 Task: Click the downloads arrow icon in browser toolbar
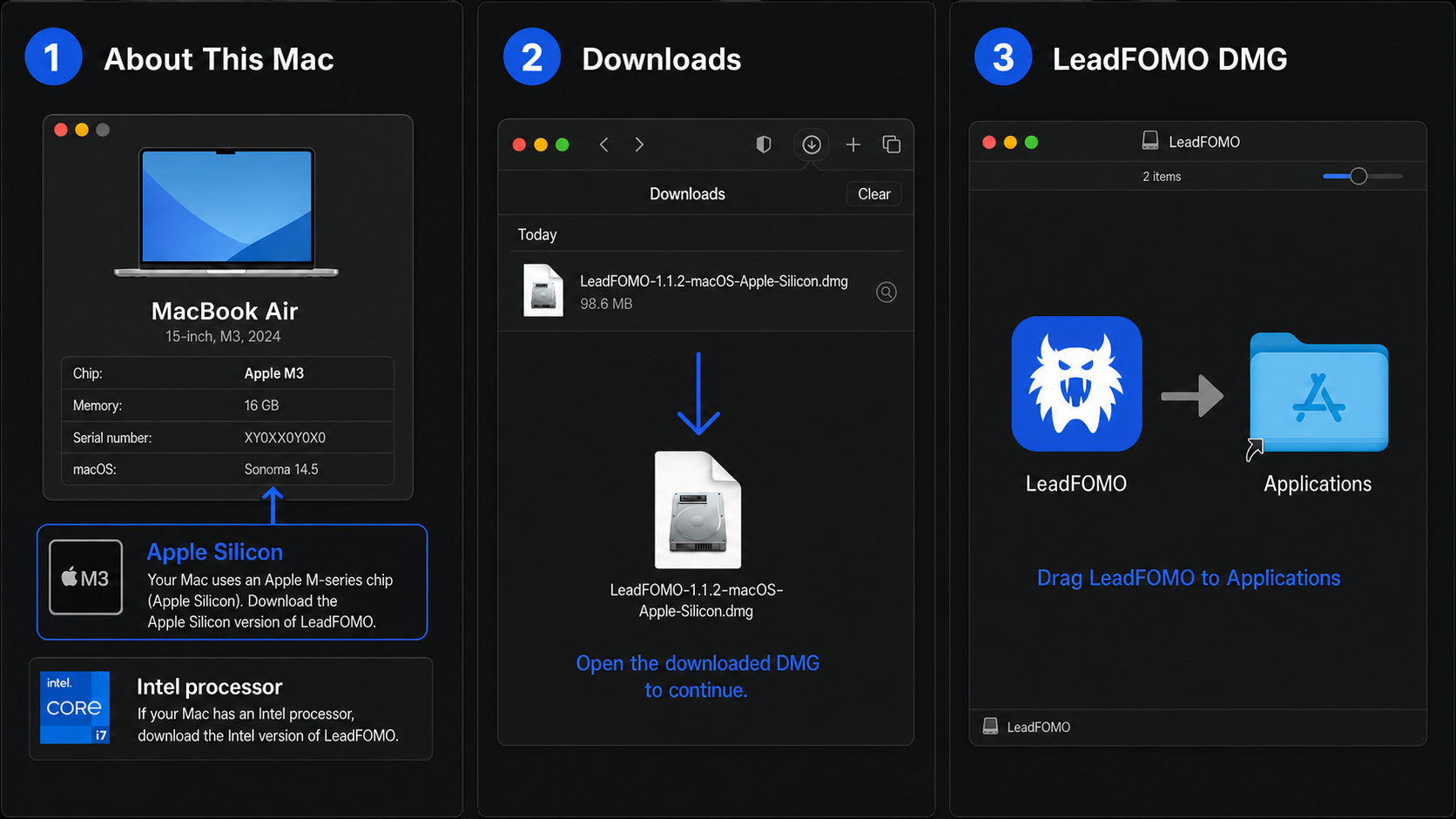coord(812,144)
